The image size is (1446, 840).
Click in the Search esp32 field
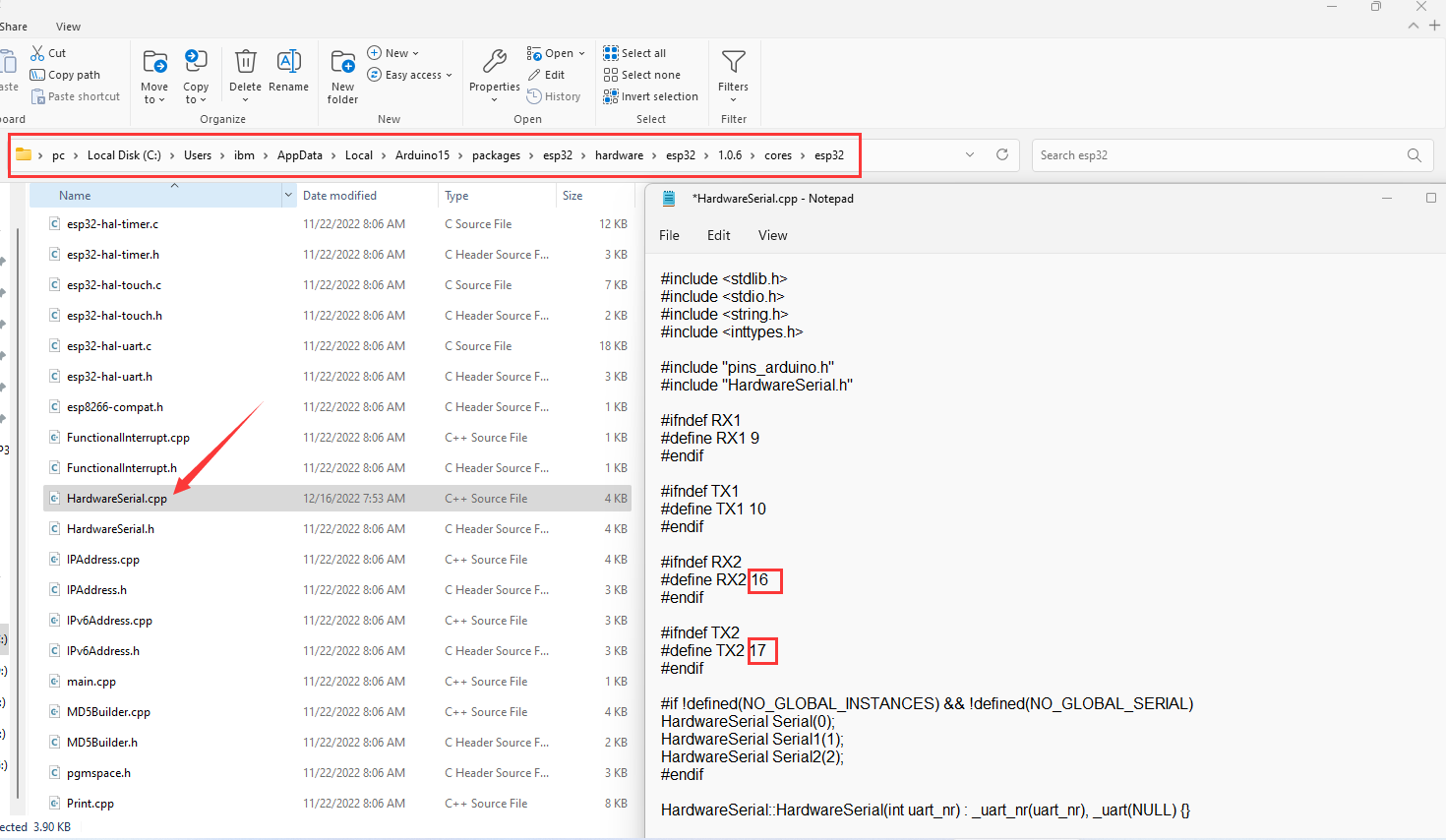click(x=1220, y=155)
